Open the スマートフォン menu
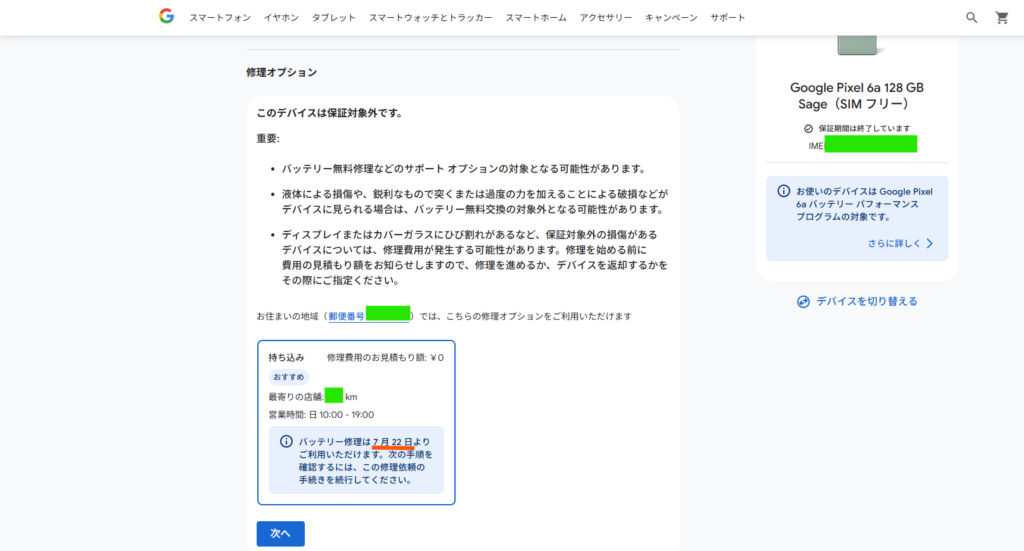The height and width of the screenshot is (551, 1024). (220, 18)
